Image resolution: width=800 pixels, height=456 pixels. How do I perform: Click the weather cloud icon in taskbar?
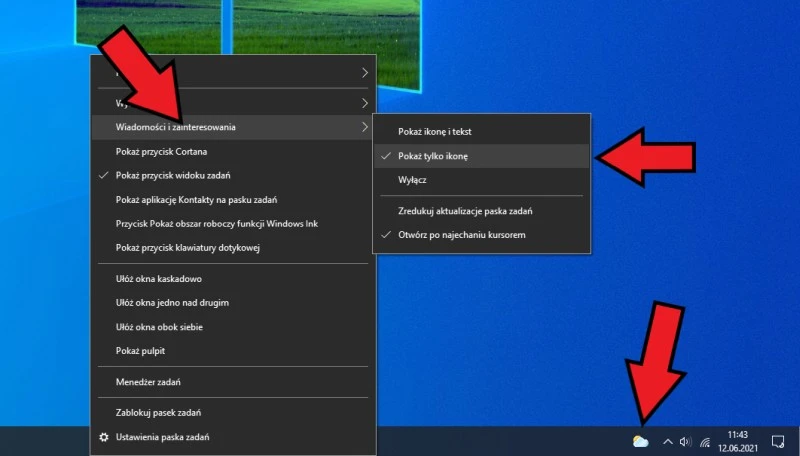641,441
